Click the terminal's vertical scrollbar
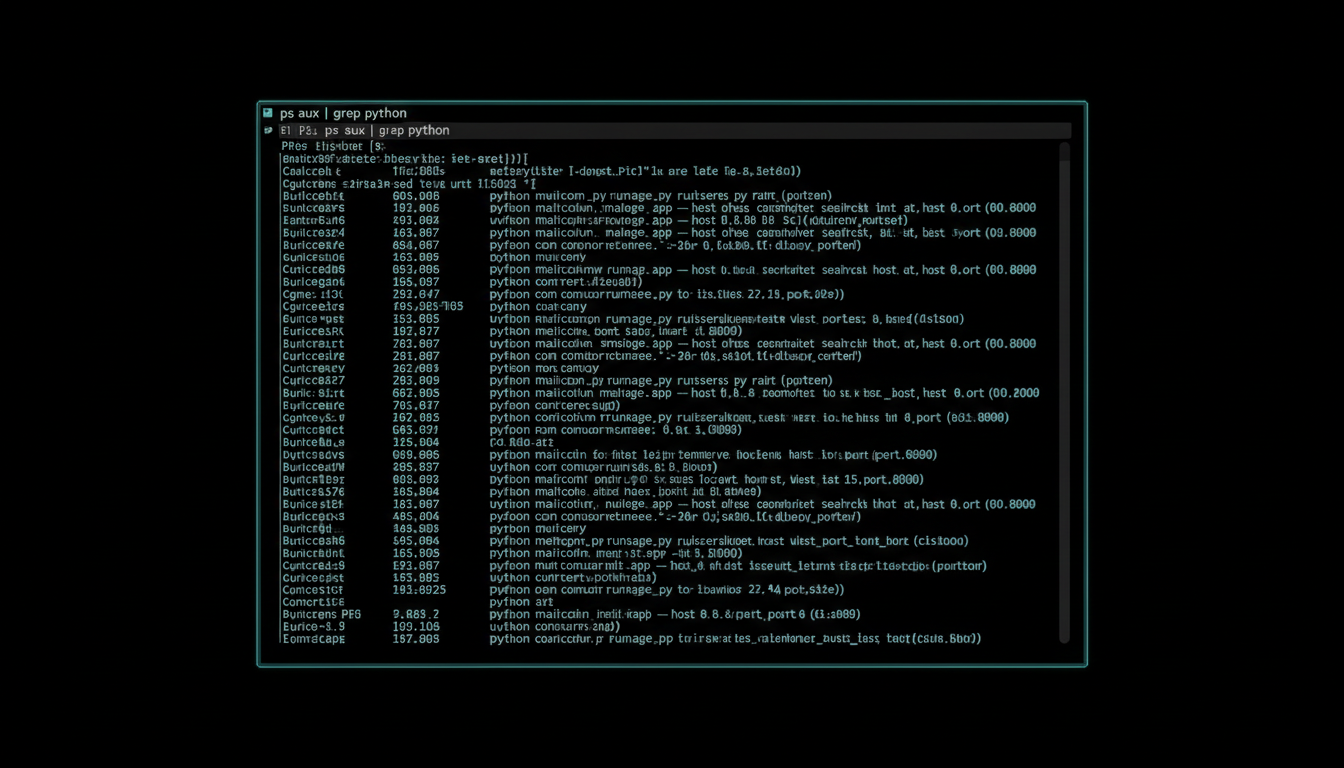Screen dimensions: 1344x768 pos(1064,392)
